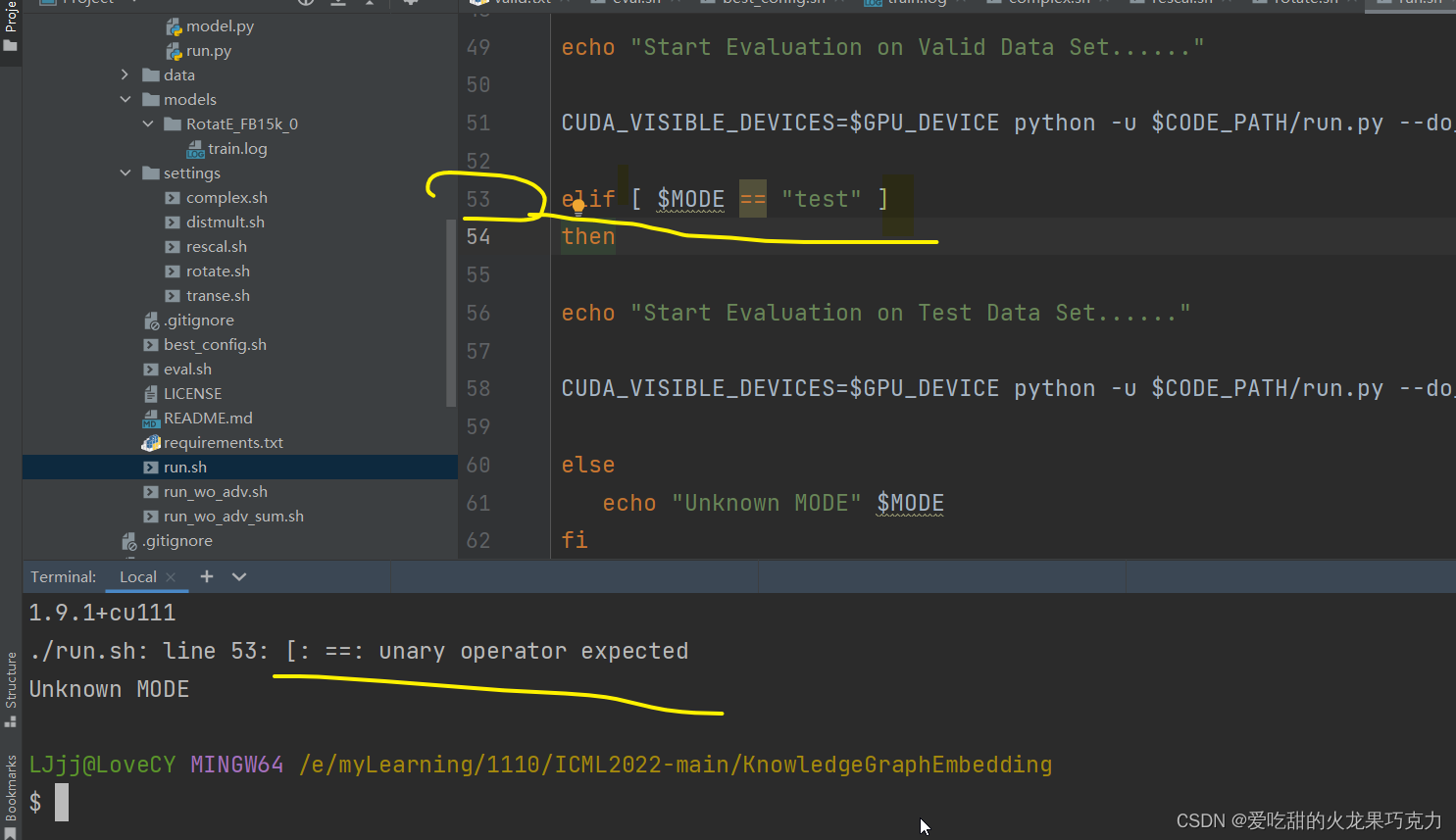
Task: Open the terminal sessions dropdown chevron
Action: pos(237,576)
